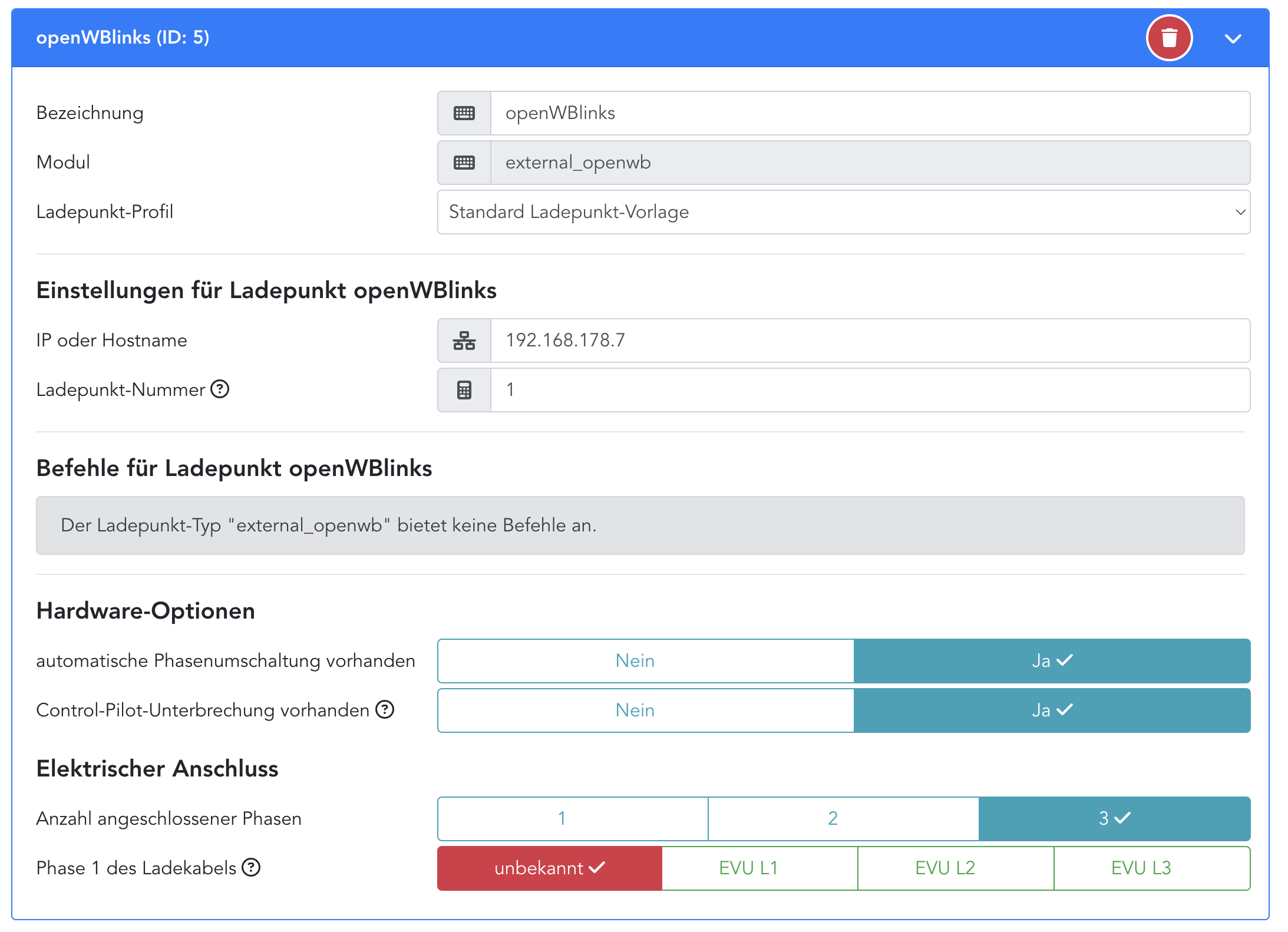Screen dimensions: 1288x932
Task: Open the Ladepunkt-Profil dropdown
Action: (x=843, y=212)
